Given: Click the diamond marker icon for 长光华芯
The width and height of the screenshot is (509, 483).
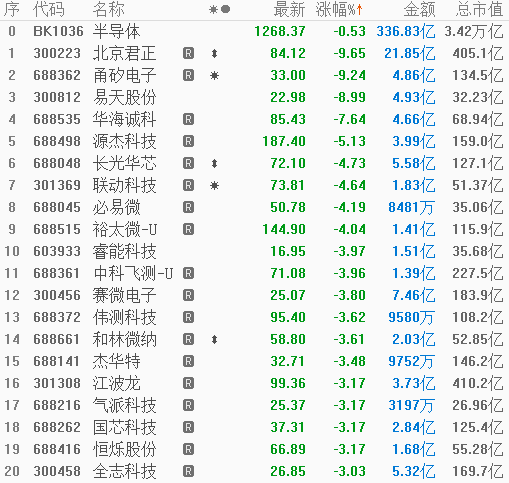Looking at the screenshot, I should pyautogui.click(x=214, y=163).
